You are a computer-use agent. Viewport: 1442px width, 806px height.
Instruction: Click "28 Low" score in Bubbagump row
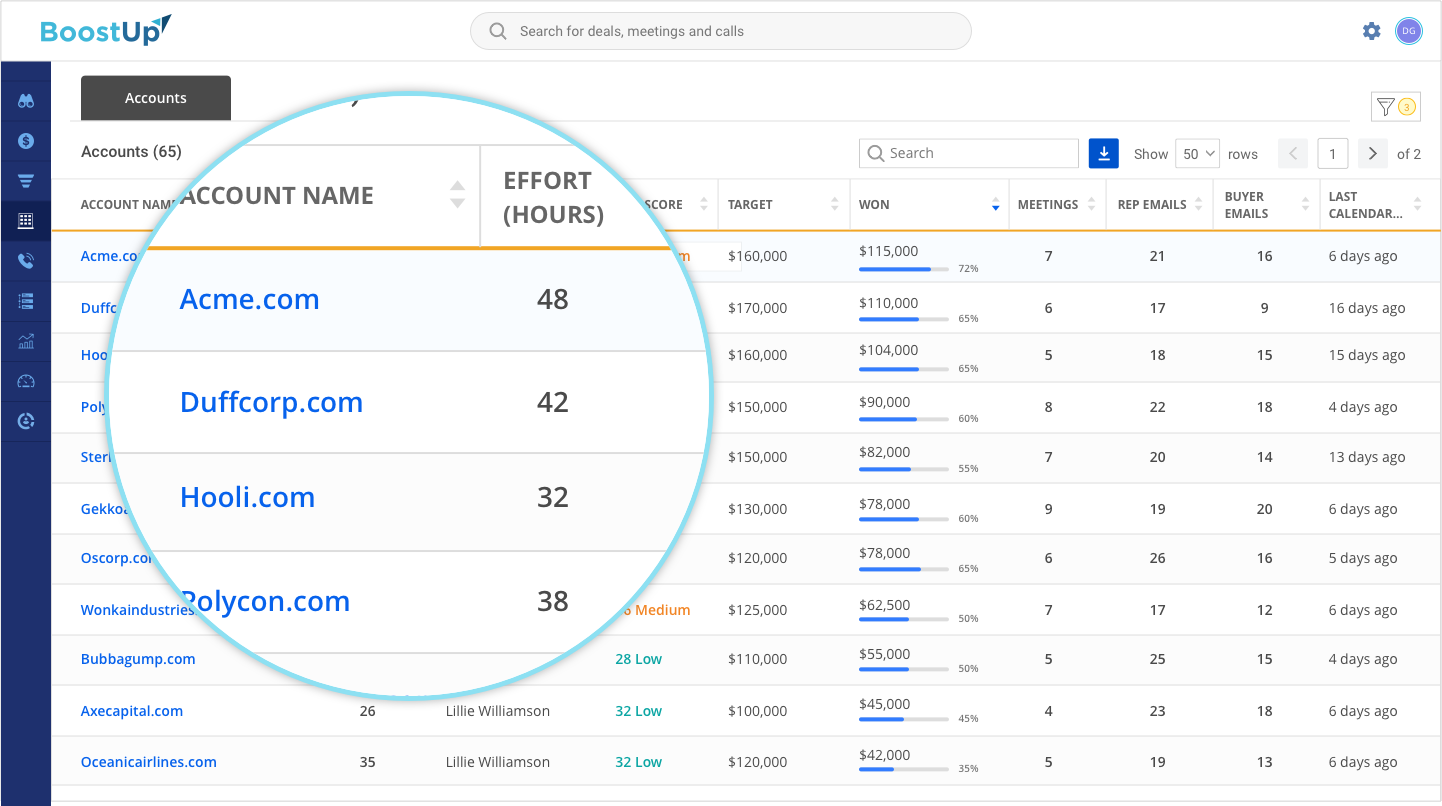(x=639, y=659)
